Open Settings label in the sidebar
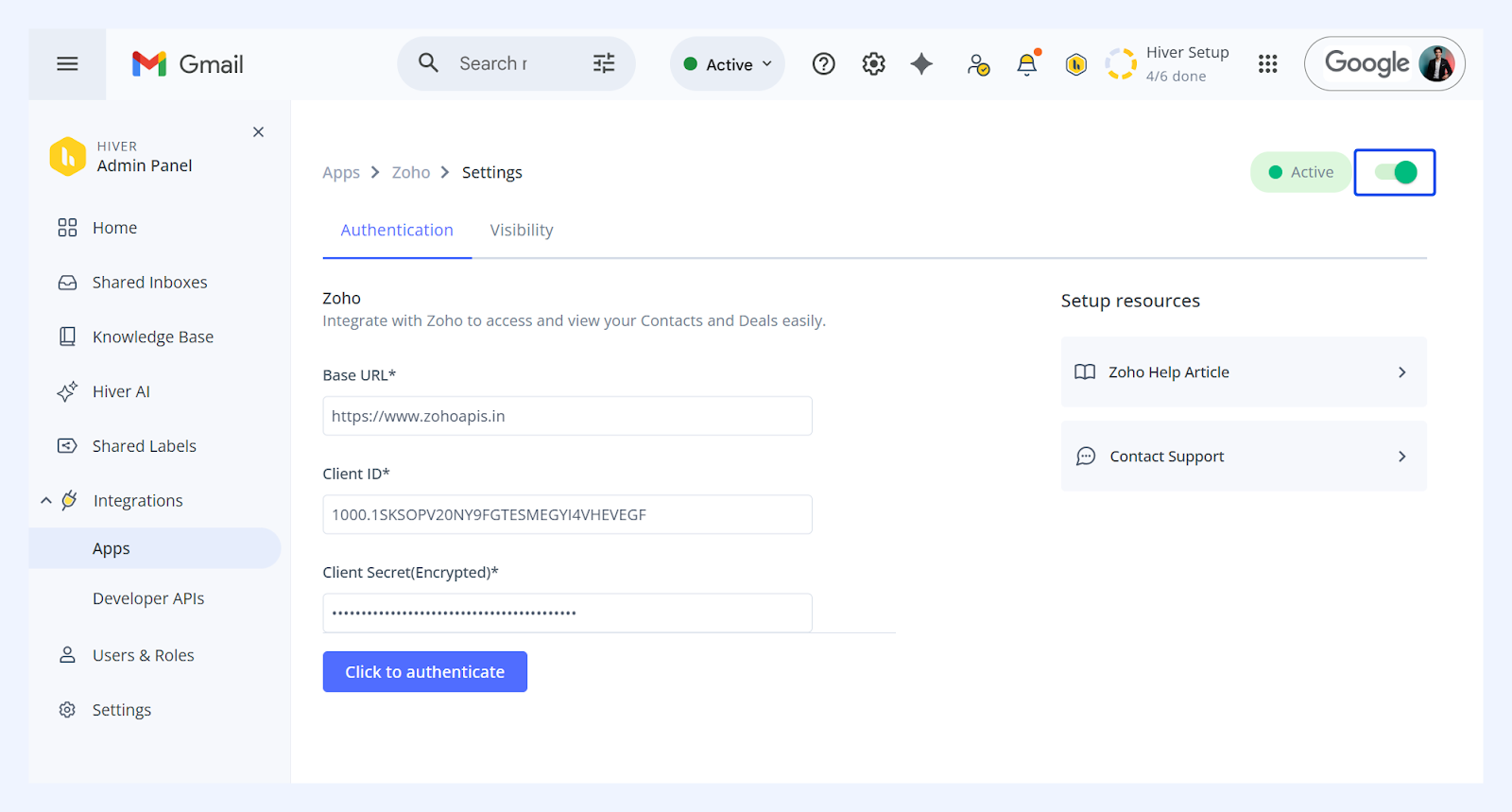This screenshot has width=1512, height=812. 122,710
